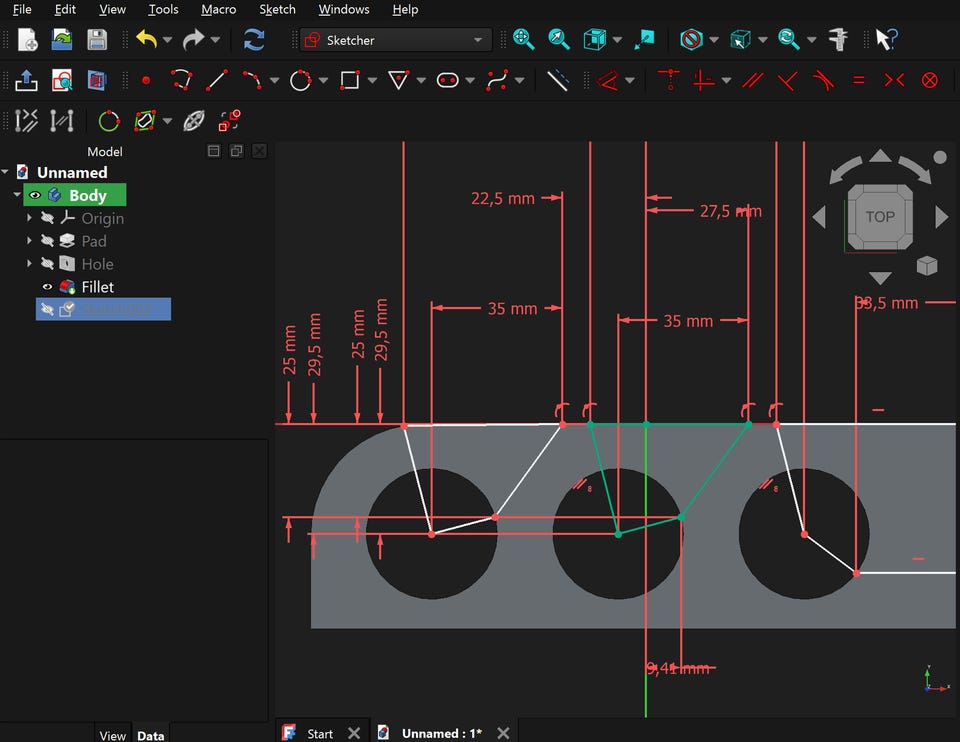The image size is (960, 742).
Task: Open the Sketch menu
Action: tap(277, 9)
